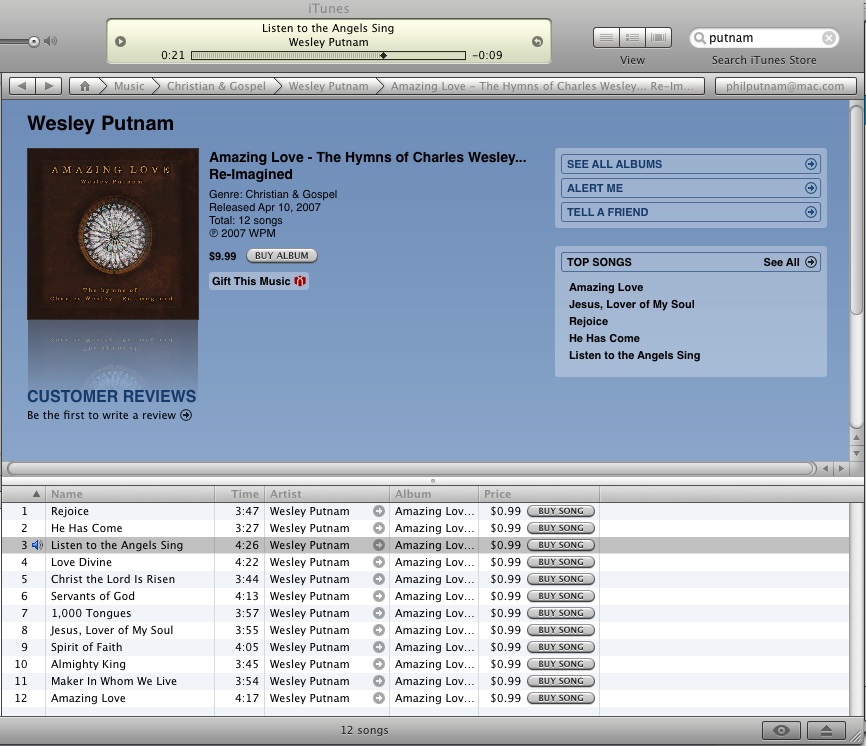
Task: Click the gift icon beside Gift This Music
Action: coord(301,282)
